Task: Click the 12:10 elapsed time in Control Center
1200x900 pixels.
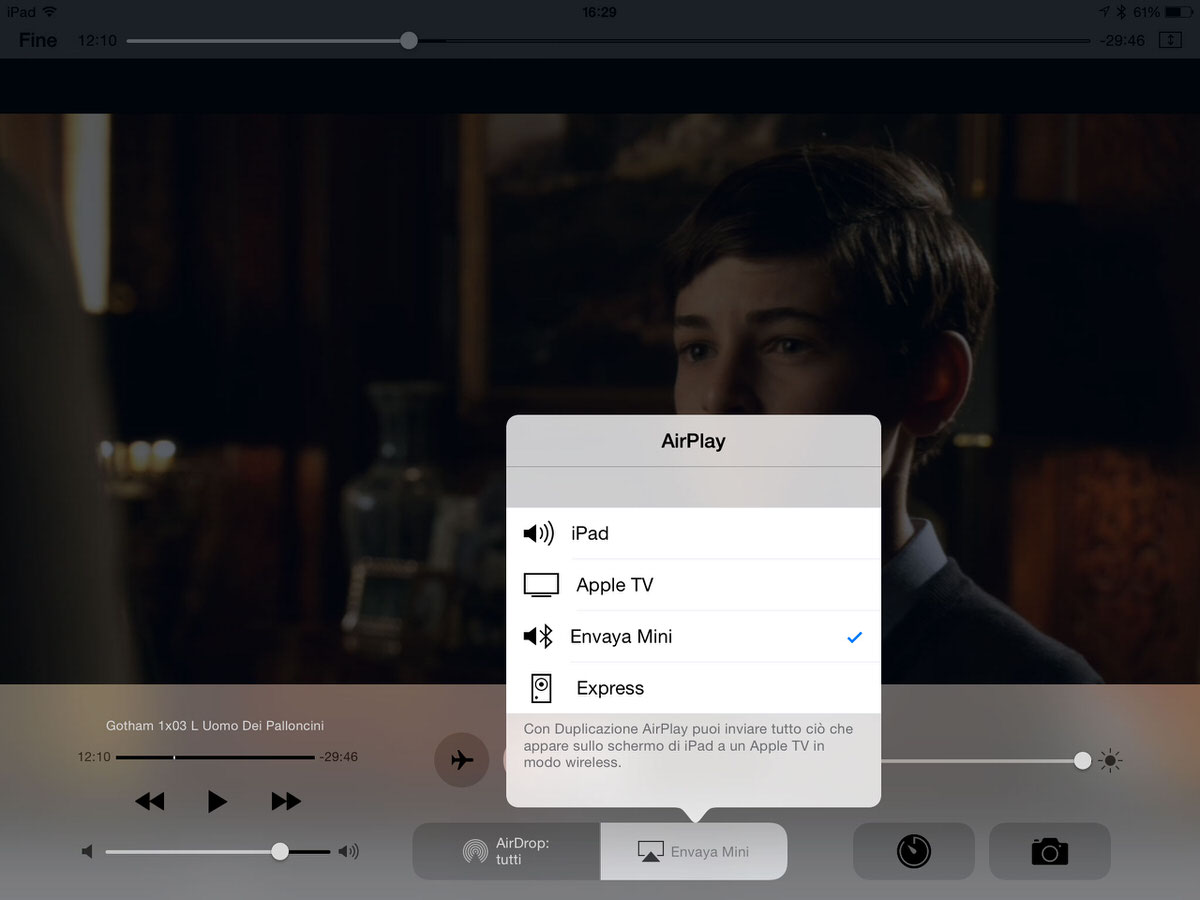Action: [x=94, y=757]
